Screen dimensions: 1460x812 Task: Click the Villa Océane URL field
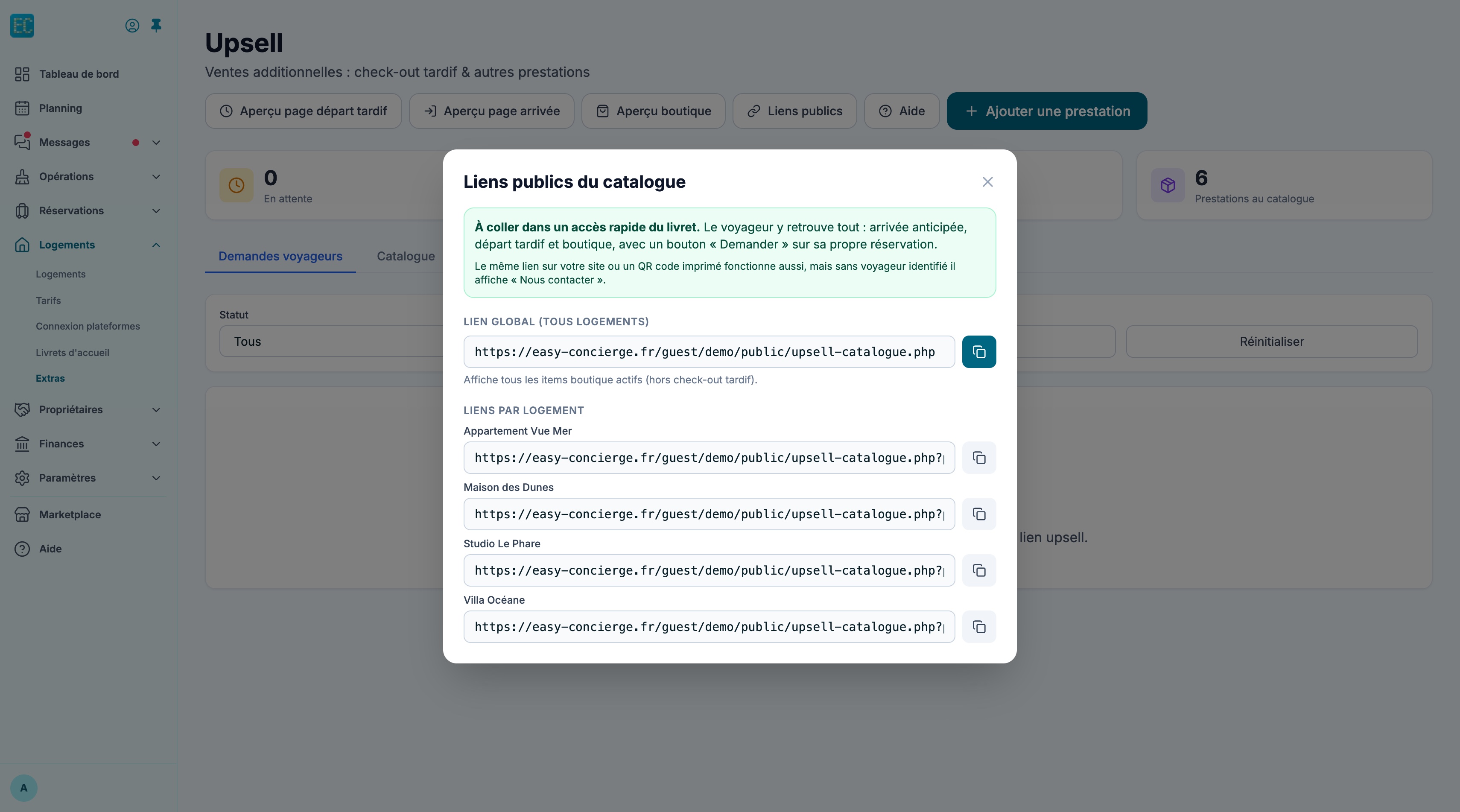[709, 627]
